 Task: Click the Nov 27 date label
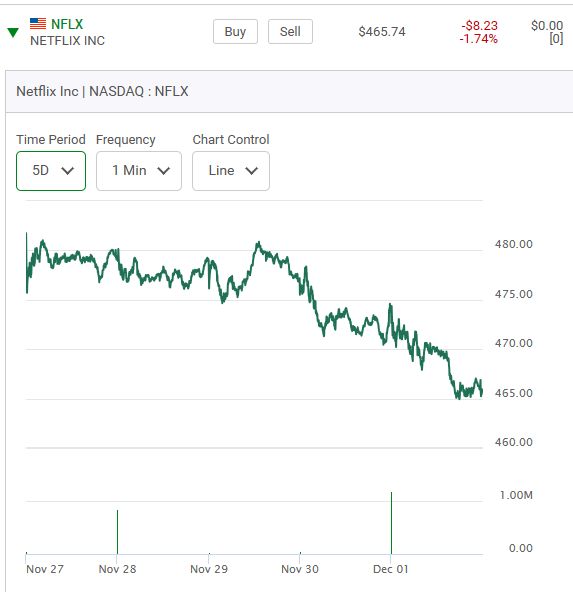(x=45, y=569)
